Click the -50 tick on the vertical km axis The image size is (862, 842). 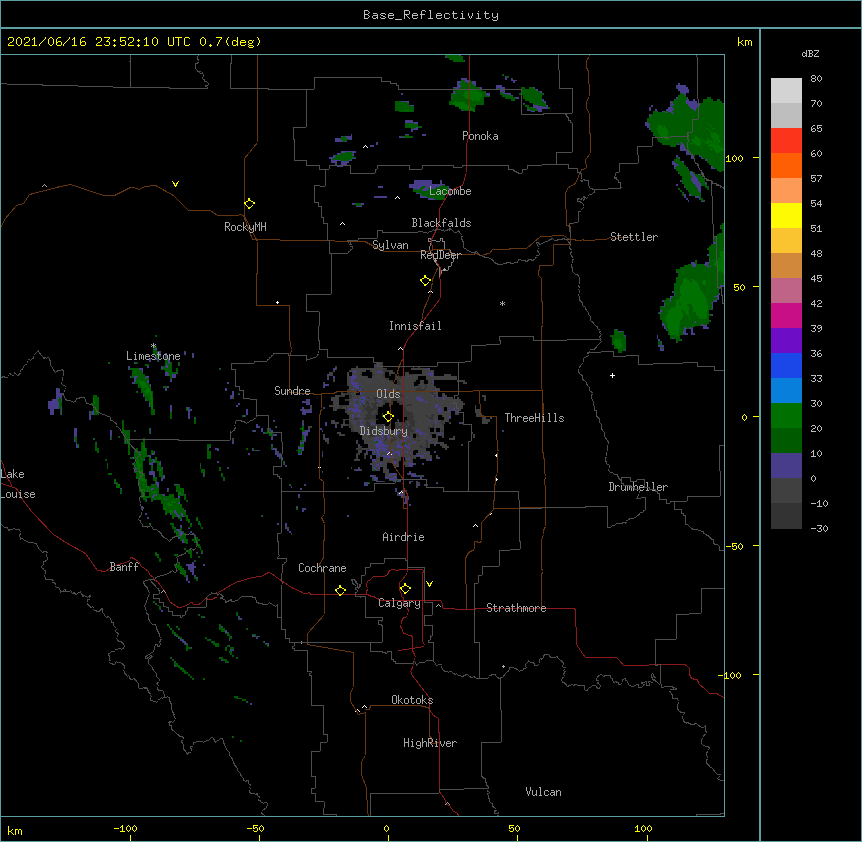[734, 546]
